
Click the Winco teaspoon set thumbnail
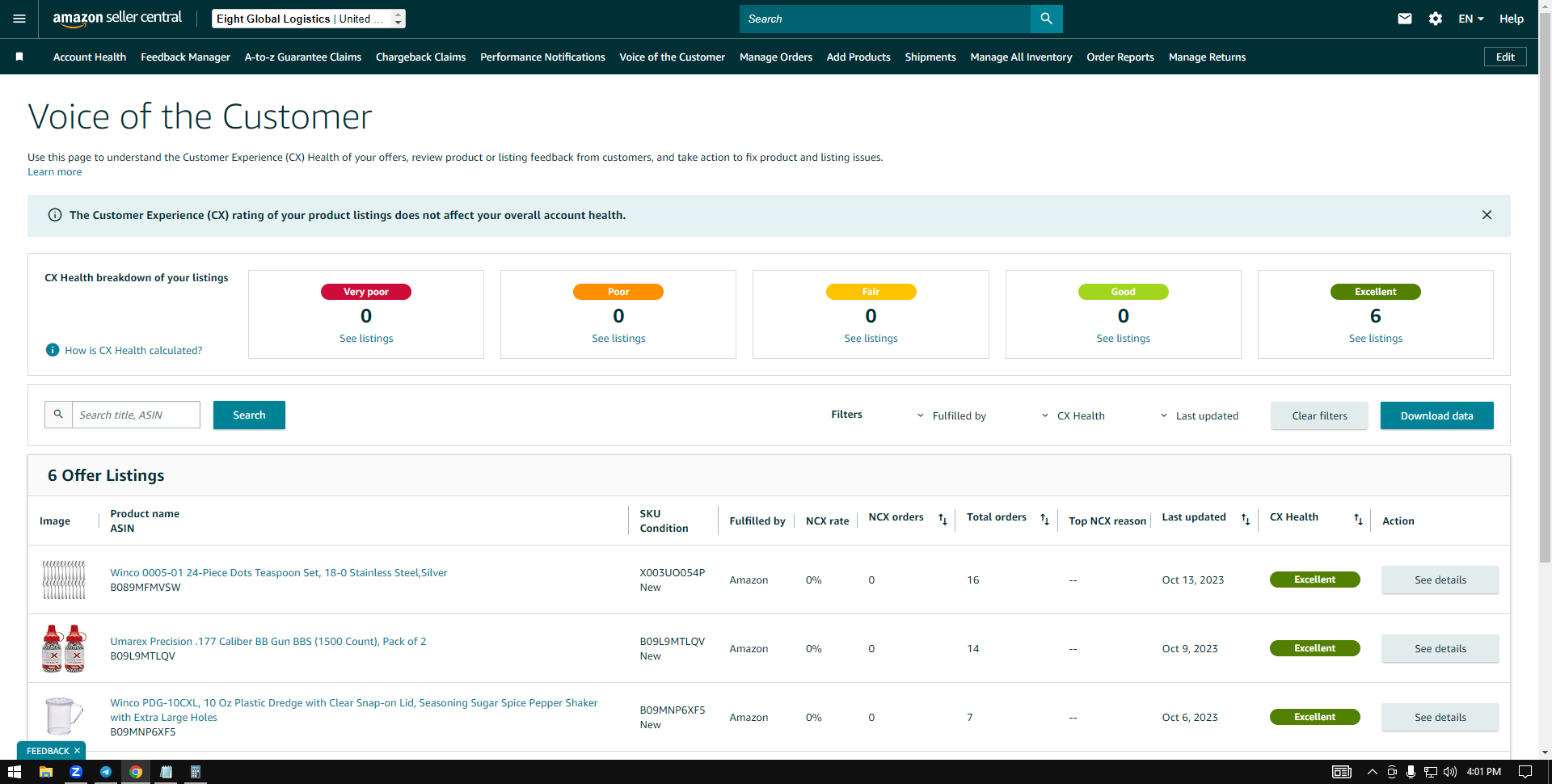coord(64,580)
